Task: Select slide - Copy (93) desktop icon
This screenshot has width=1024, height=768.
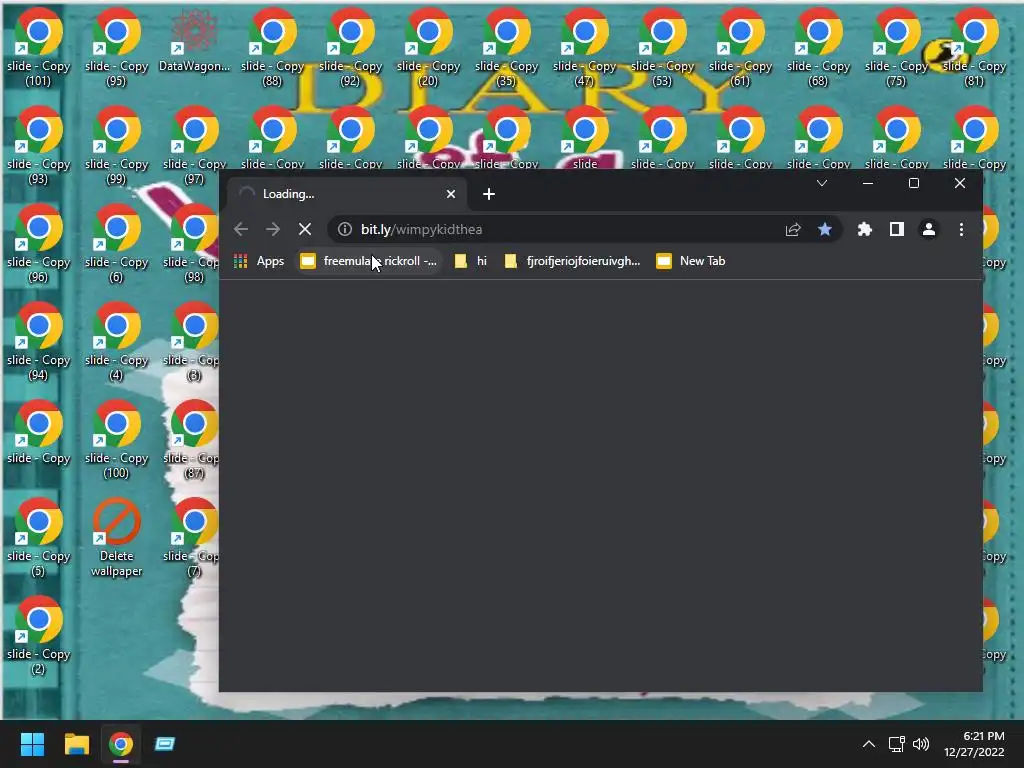Action: (39, 146)
